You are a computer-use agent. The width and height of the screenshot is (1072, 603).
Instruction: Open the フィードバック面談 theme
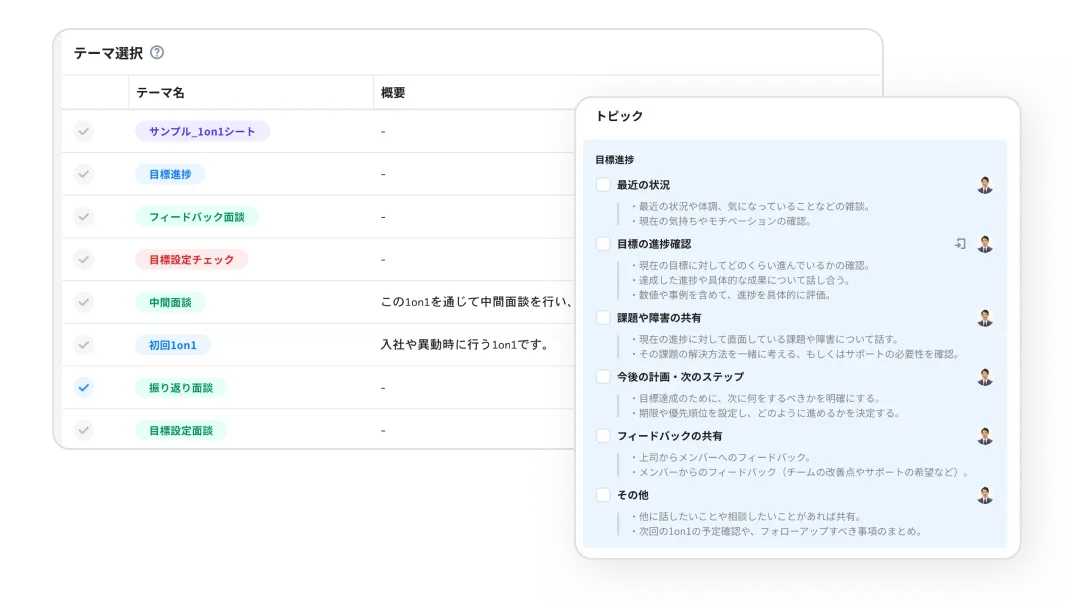pos(196,215)
